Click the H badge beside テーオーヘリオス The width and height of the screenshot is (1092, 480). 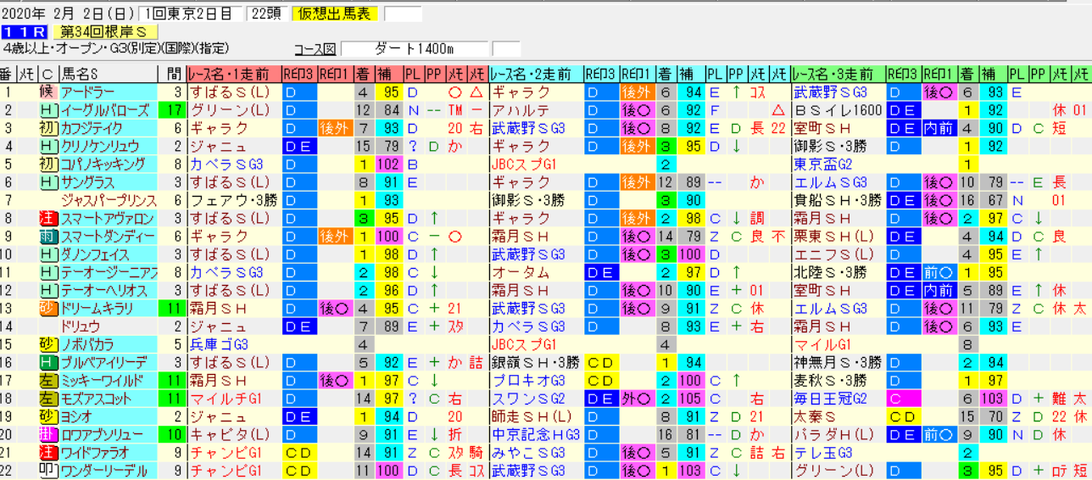pos(47,291)
